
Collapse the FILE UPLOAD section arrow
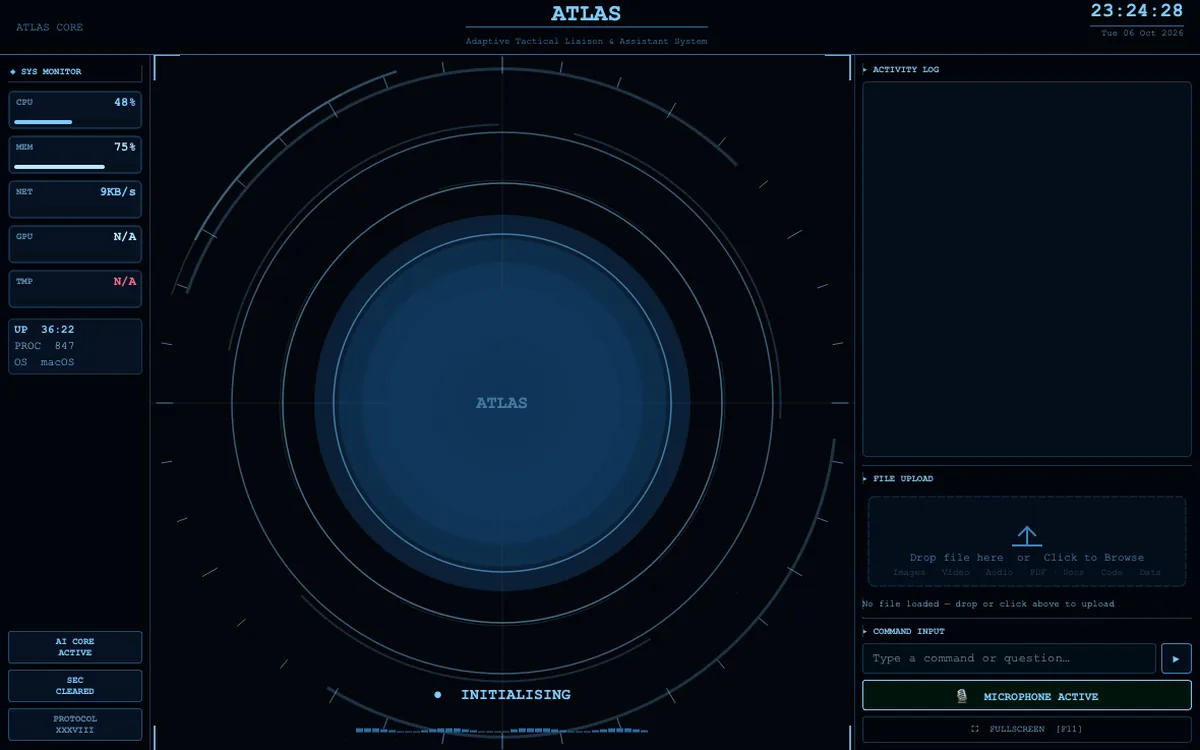[x=865, y=479]
